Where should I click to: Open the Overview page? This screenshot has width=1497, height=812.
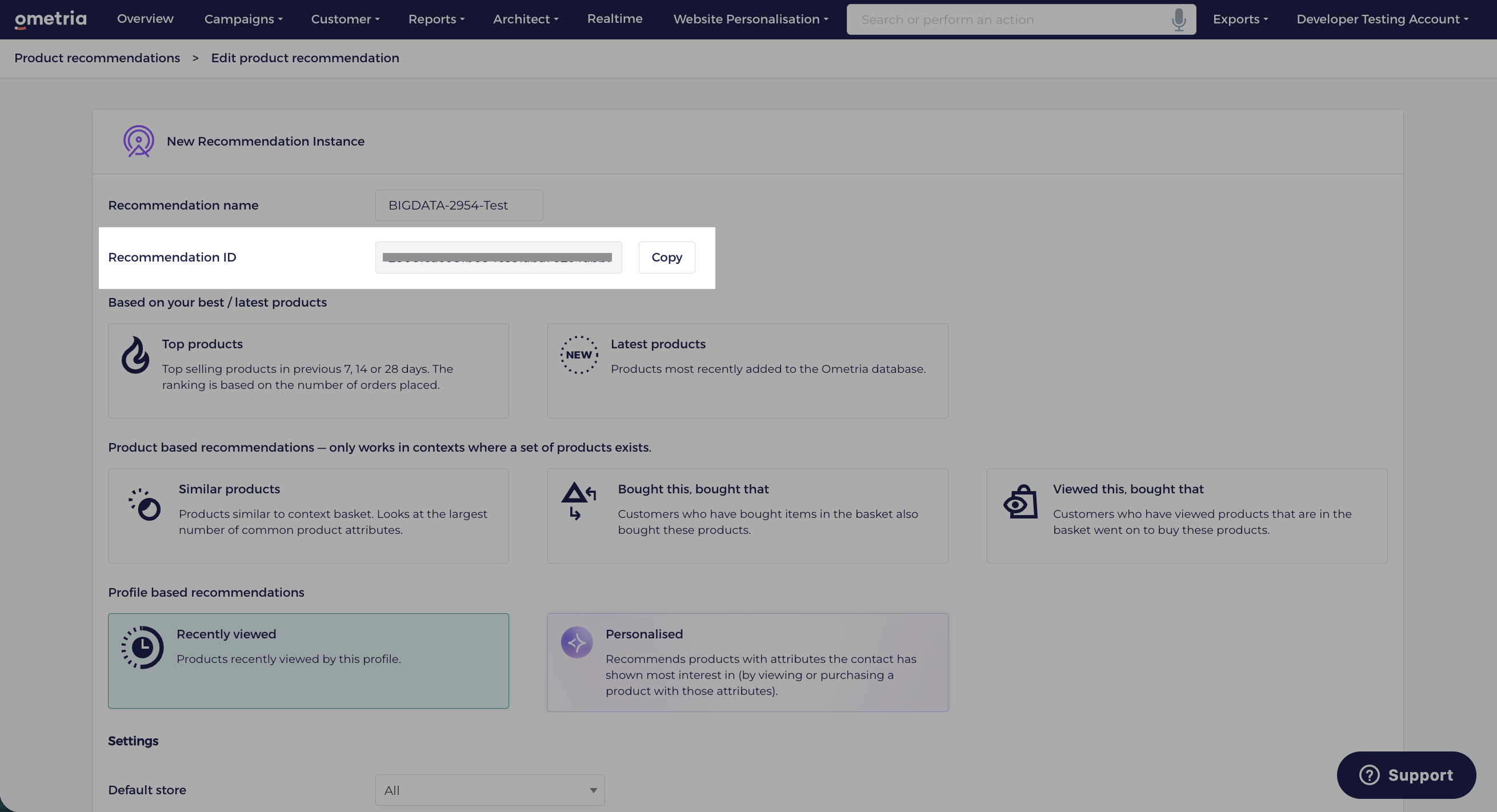click(x=145, y=19)
